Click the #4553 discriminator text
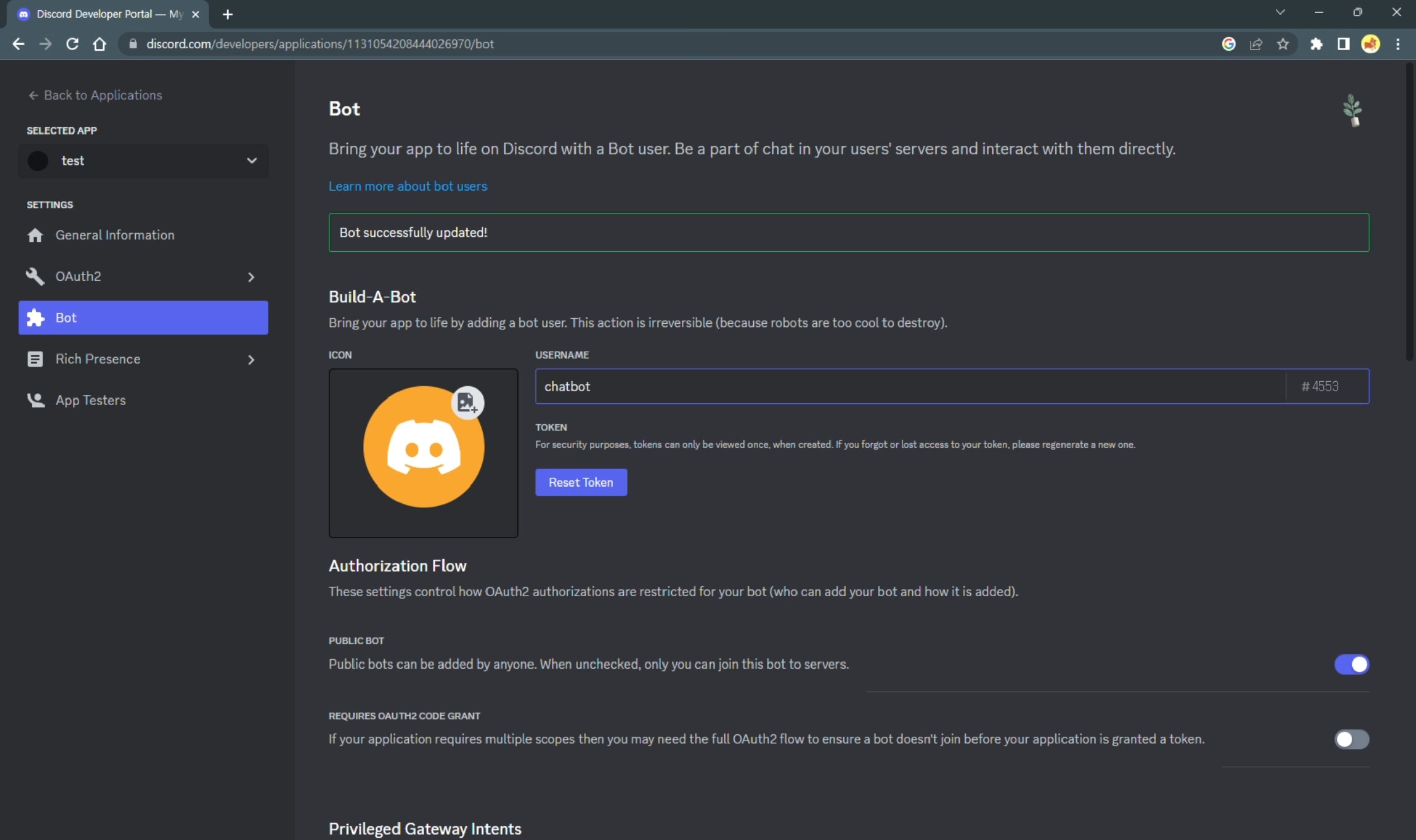This screenshot has width=1416, height=840. 1319,386
